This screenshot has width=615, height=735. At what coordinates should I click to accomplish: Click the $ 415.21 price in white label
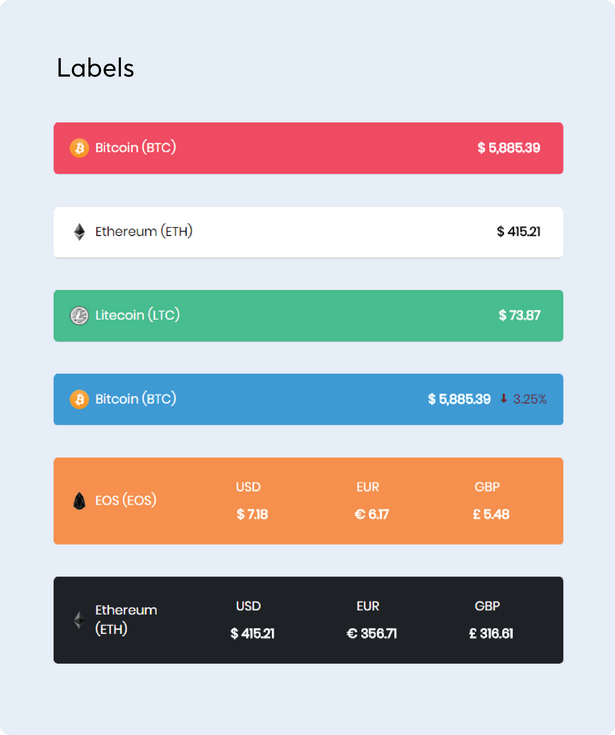point(518,232)
